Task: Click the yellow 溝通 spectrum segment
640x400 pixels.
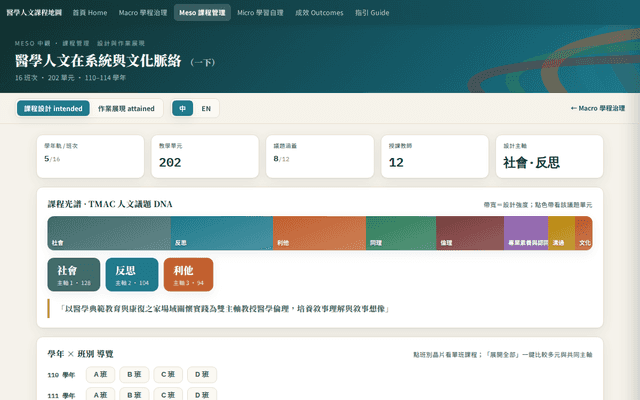Action: click(562, 233)
